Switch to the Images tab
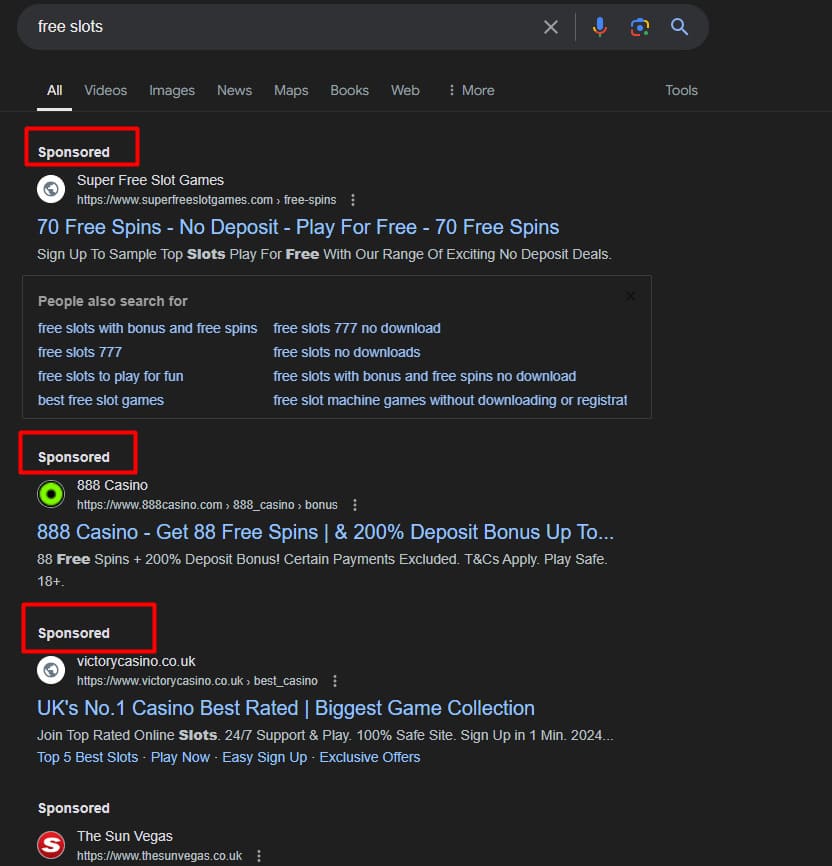Viewport: 832px width, 866px height. (x=172, y=91)
